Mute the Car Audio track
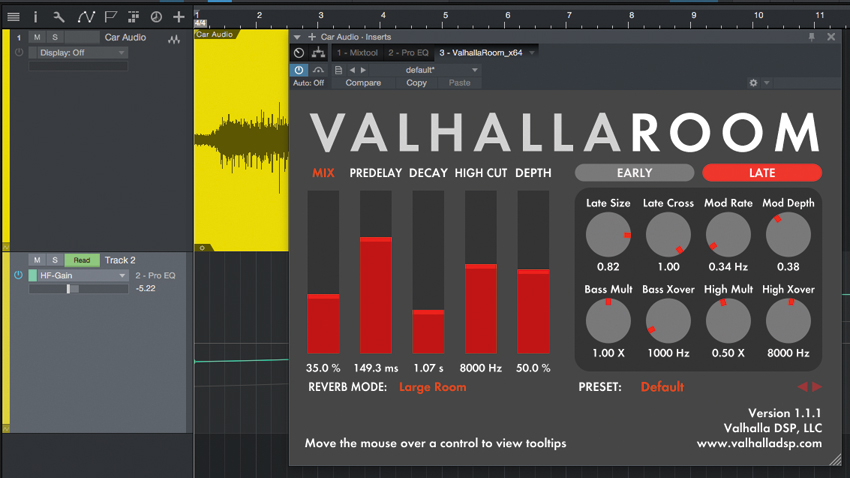This screenshot has height=478, width=850. click(x=37, y=37)
